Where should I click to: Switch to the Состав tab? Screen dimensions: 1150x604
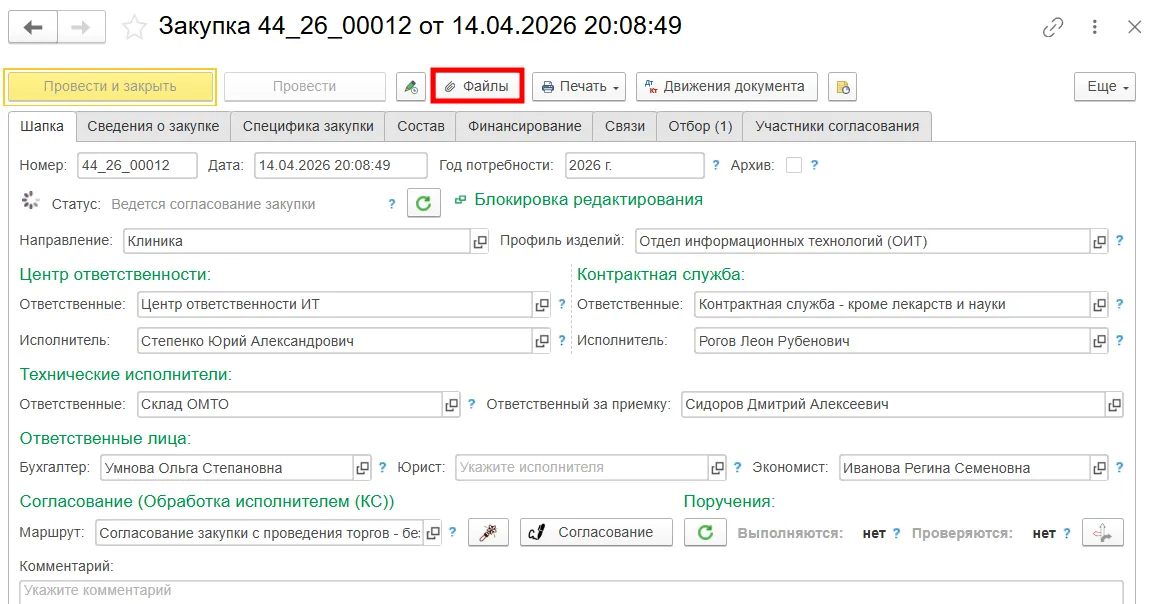(x=421, y=126)
